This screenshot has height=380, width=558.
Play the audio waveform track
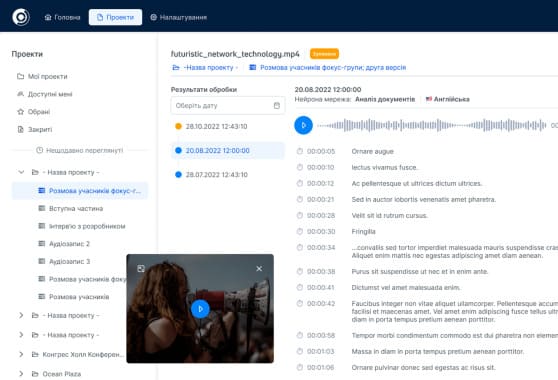point(303,125)
